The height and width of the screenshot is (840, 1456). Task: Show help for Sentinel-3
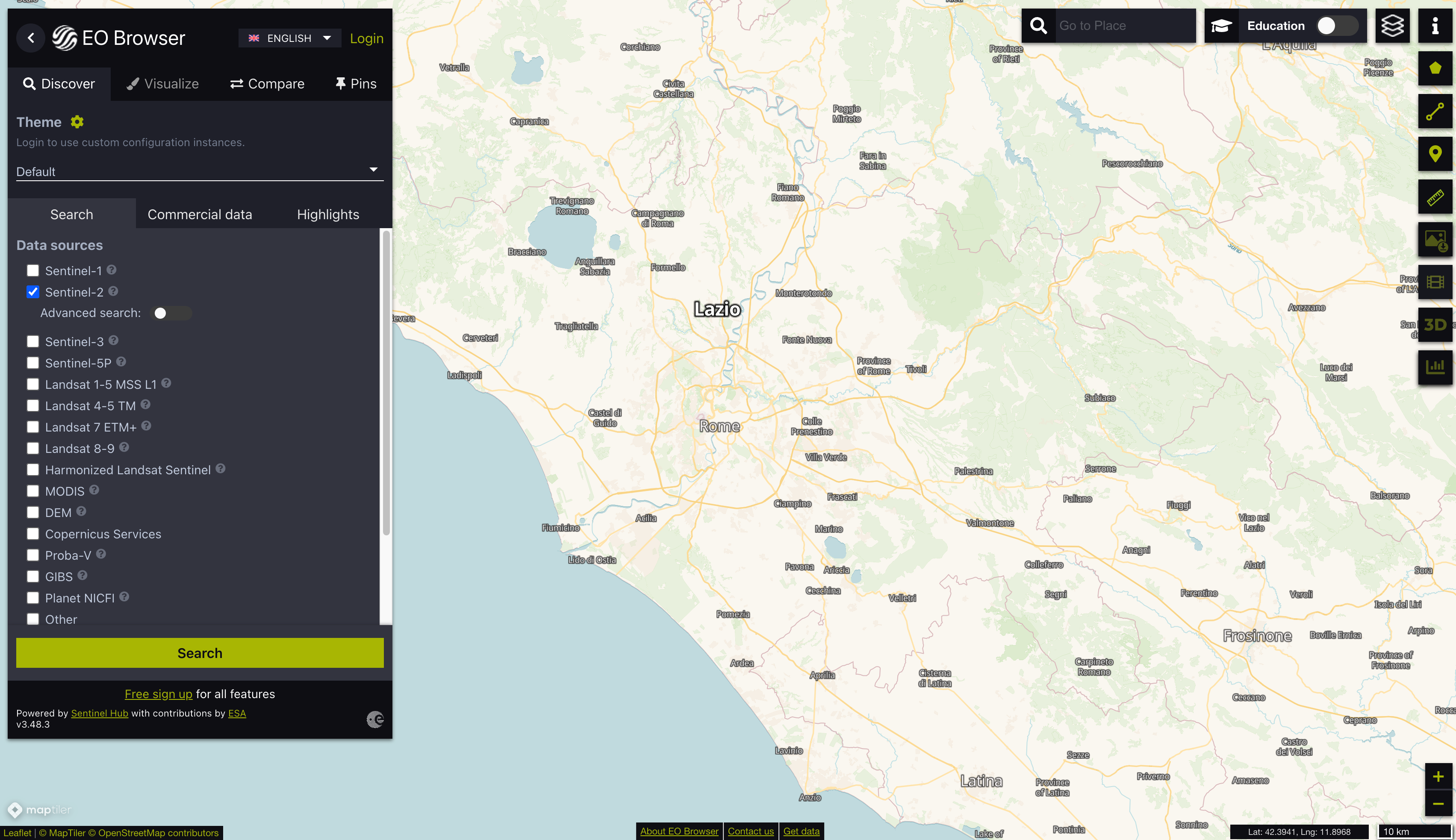tap(114, 341)
